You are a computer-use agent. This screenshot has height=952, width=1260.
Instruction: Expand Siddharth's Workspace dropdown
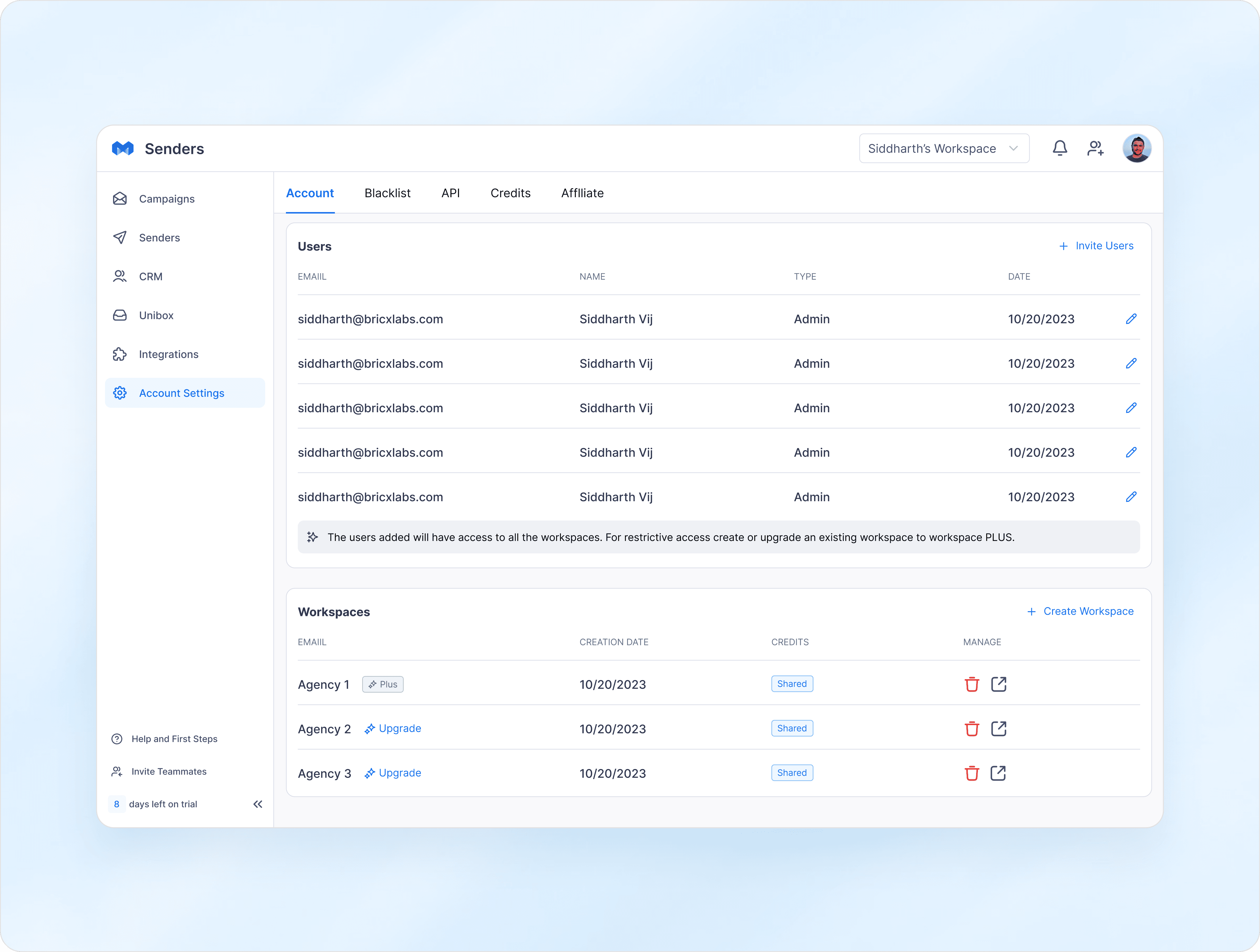click(943, 149)
